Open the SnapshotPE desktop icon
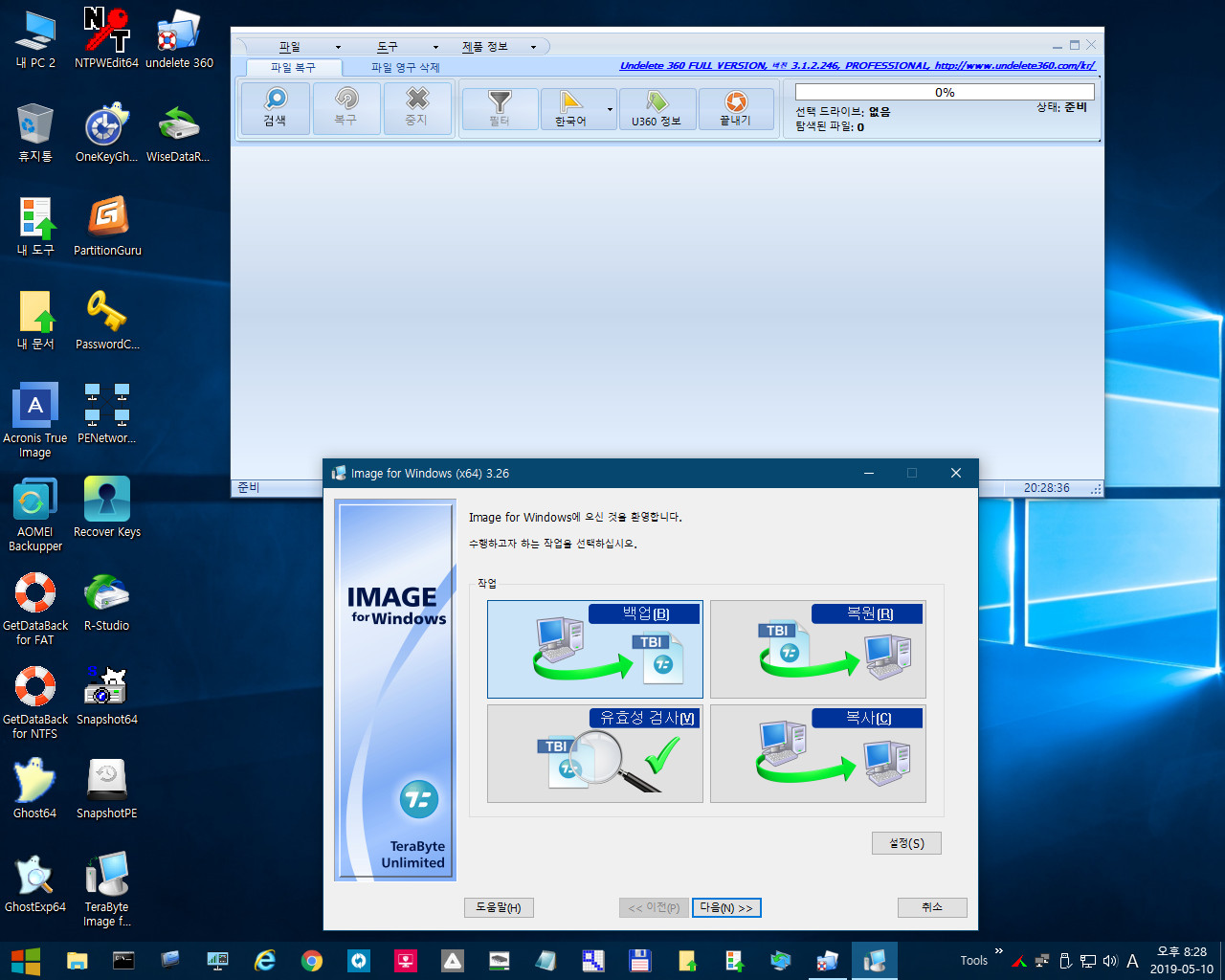Image resolution: width=1225 pixels, height=980 pixels. click(107, 789)
